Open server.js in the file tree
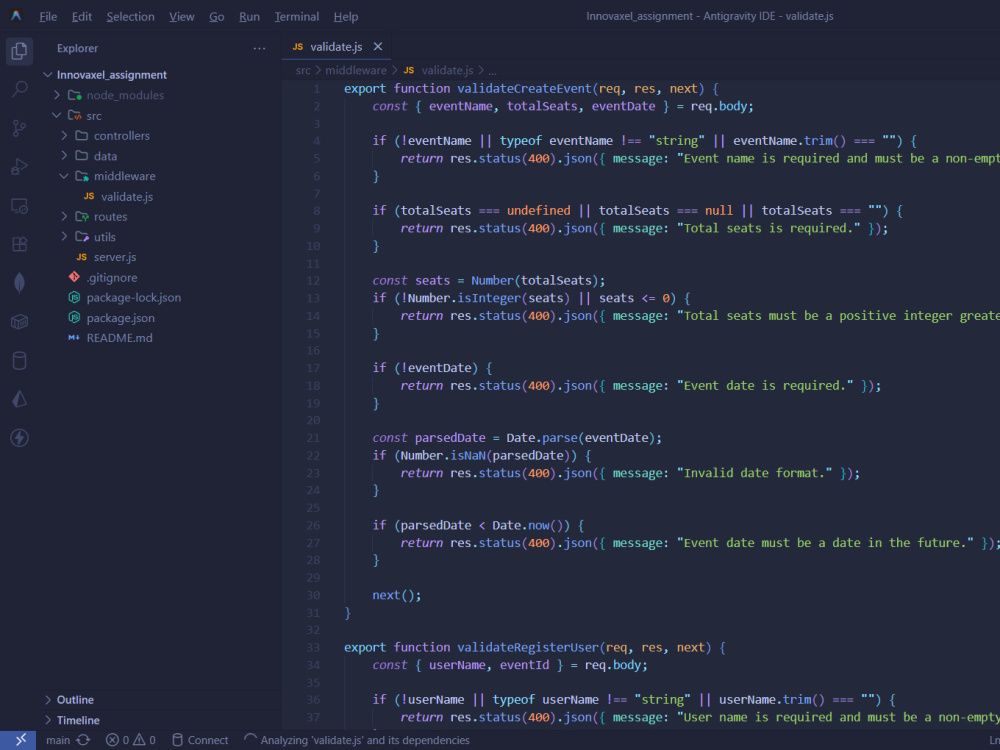 pos(115,257)
